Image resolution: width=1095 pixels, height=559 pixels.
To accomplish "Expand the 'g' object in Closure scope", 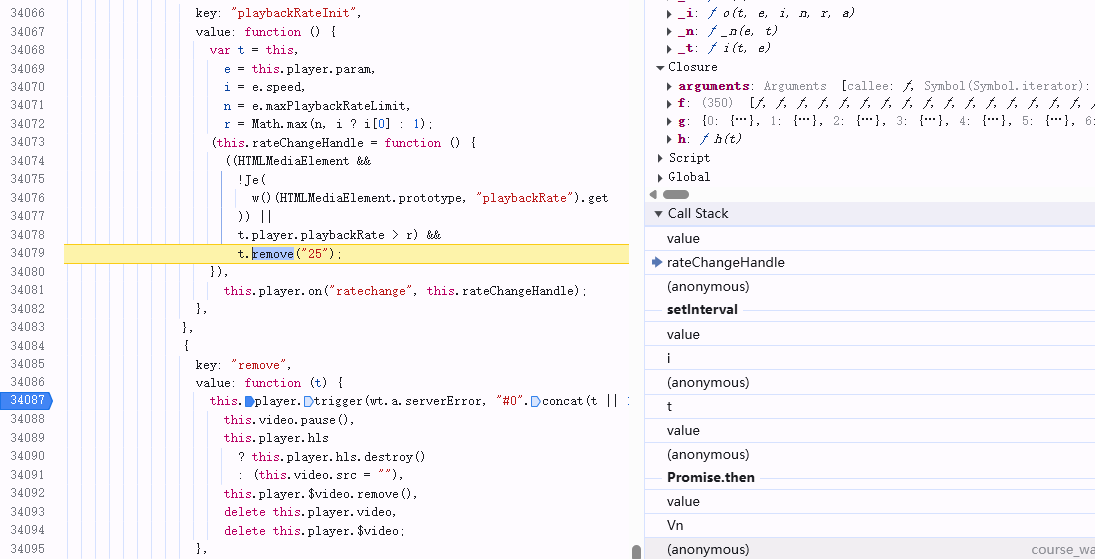I will pyautogui.click(x=670, y=121).
